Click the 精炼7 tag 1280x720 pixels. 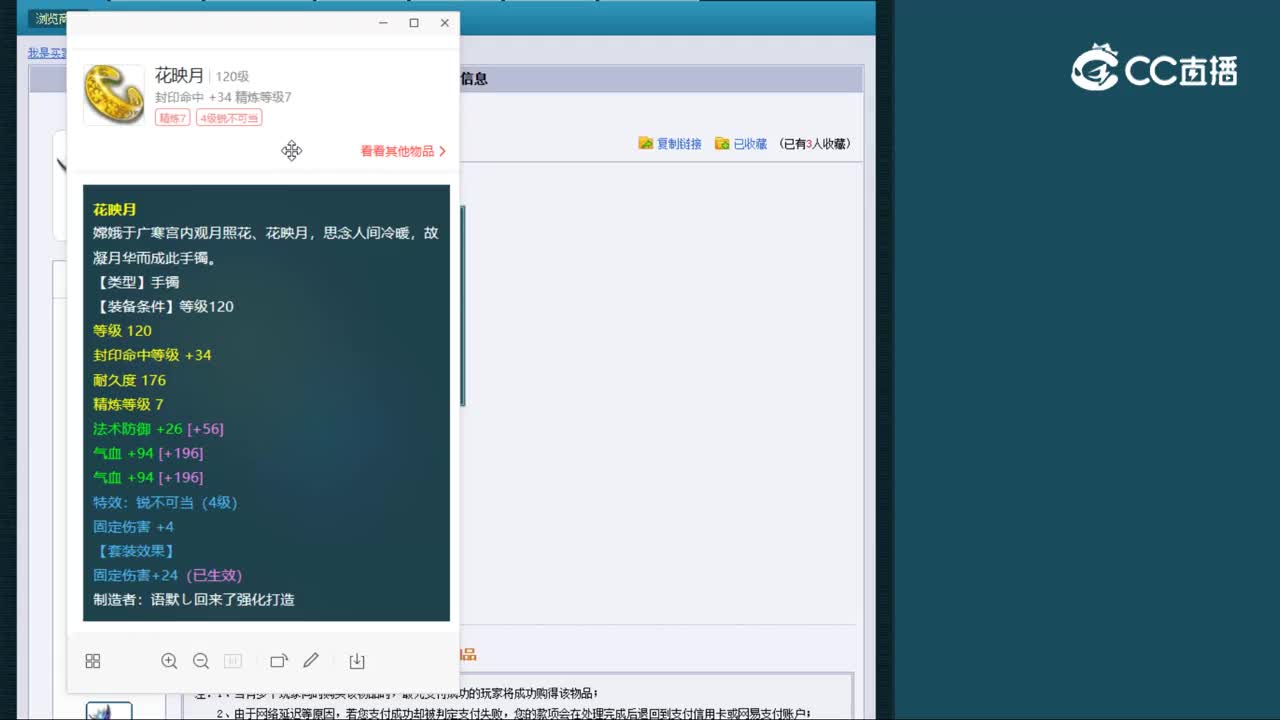coord(173,118)
